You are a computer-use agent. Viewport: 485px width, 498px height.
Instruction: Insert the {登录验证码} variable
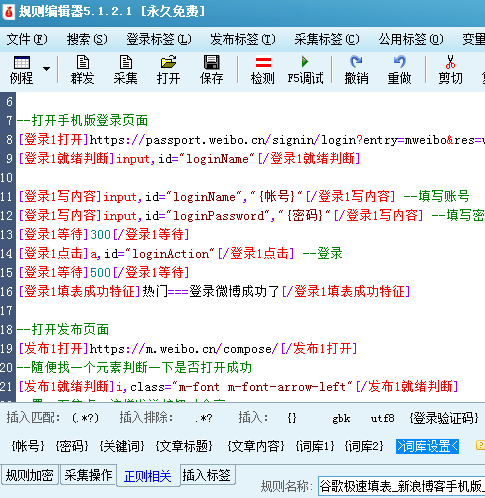click(444, 418)
